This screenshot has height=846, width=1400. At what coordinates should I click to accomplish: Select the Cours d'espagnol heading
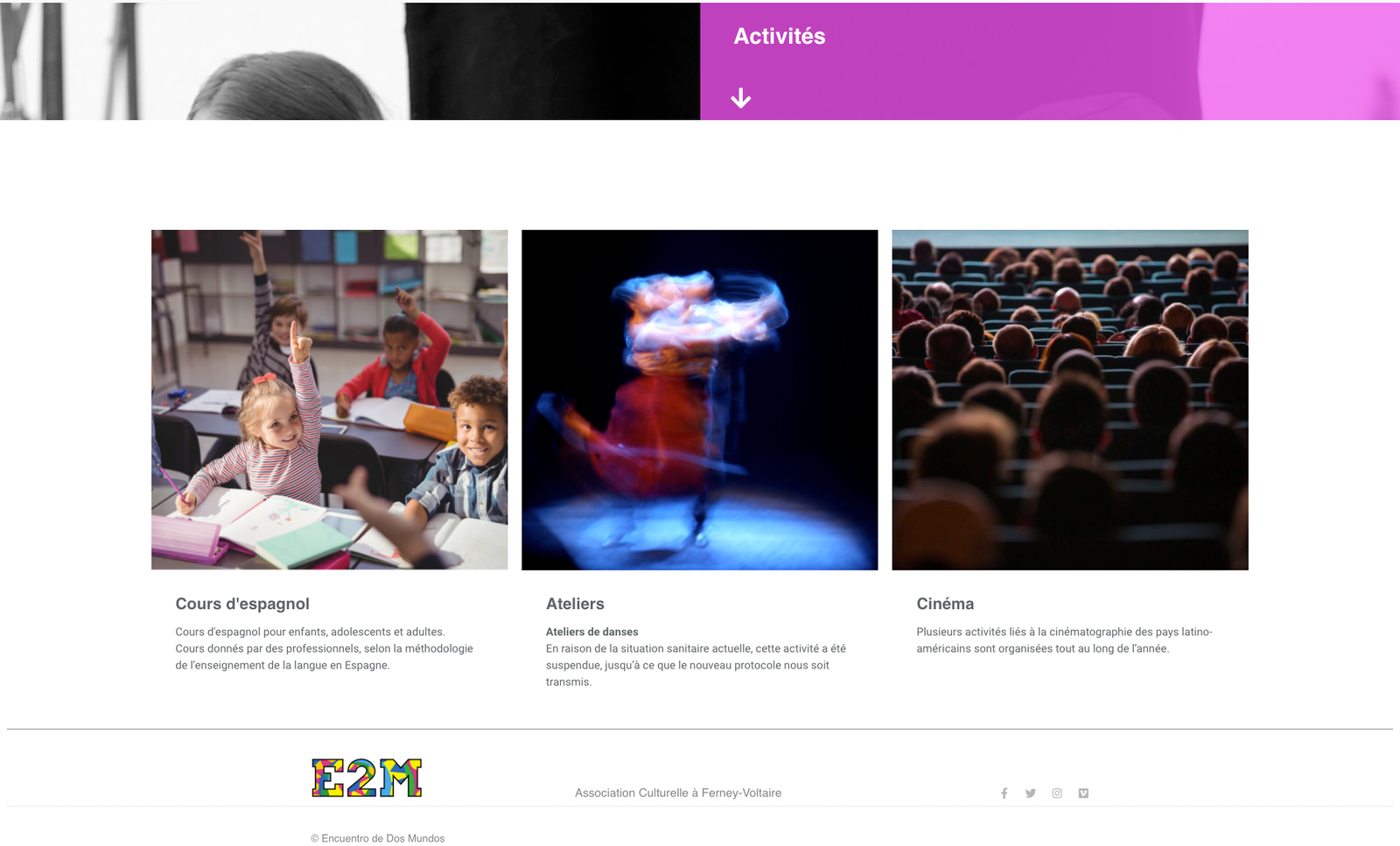click(x=242, y=604)
